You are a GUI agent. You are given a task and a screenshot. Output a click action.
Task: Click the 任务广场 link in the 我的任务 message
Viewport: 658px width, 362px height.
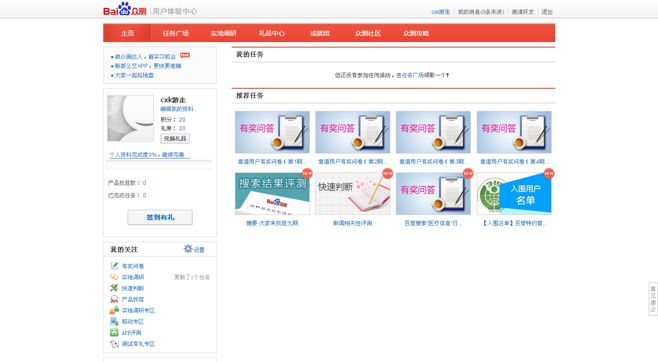tap(413, 75)
